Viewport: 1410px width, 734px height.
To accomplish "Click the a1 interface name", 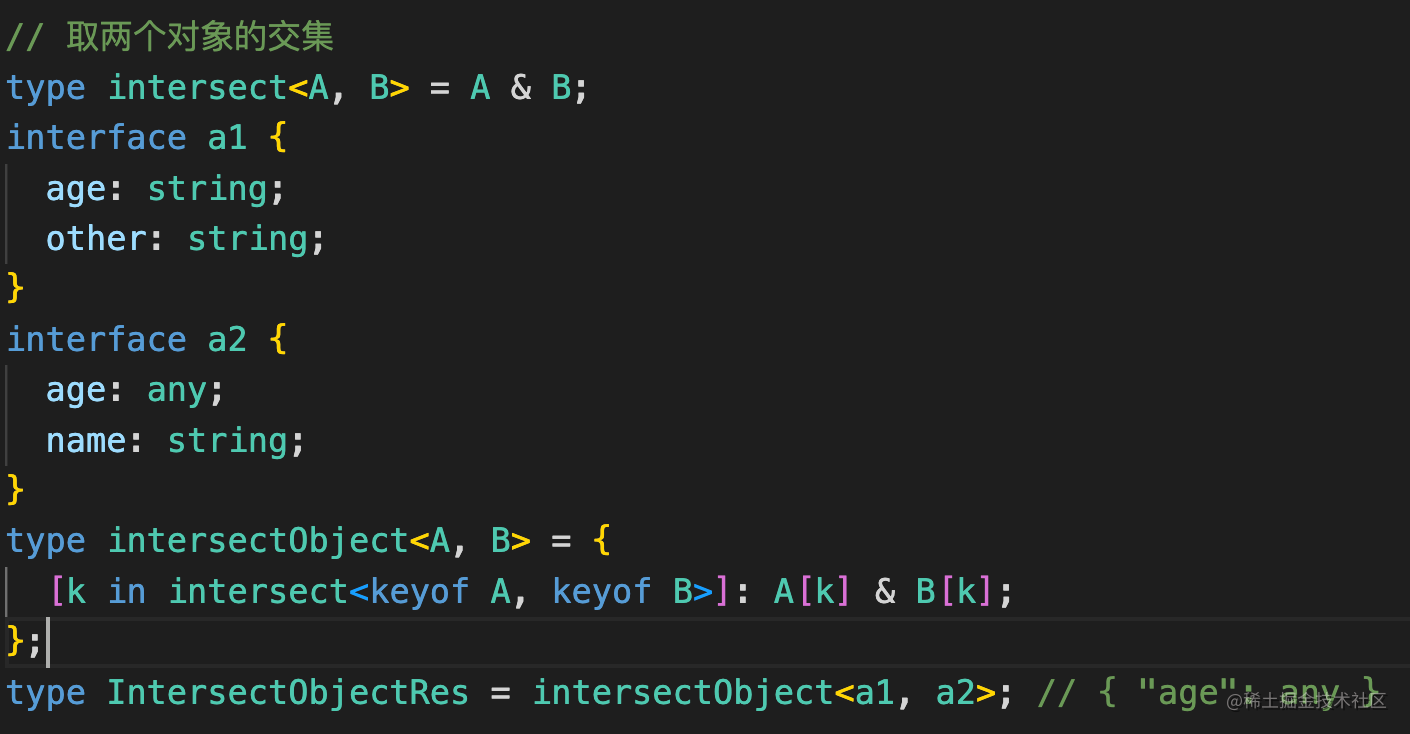I will coord(227,138).
